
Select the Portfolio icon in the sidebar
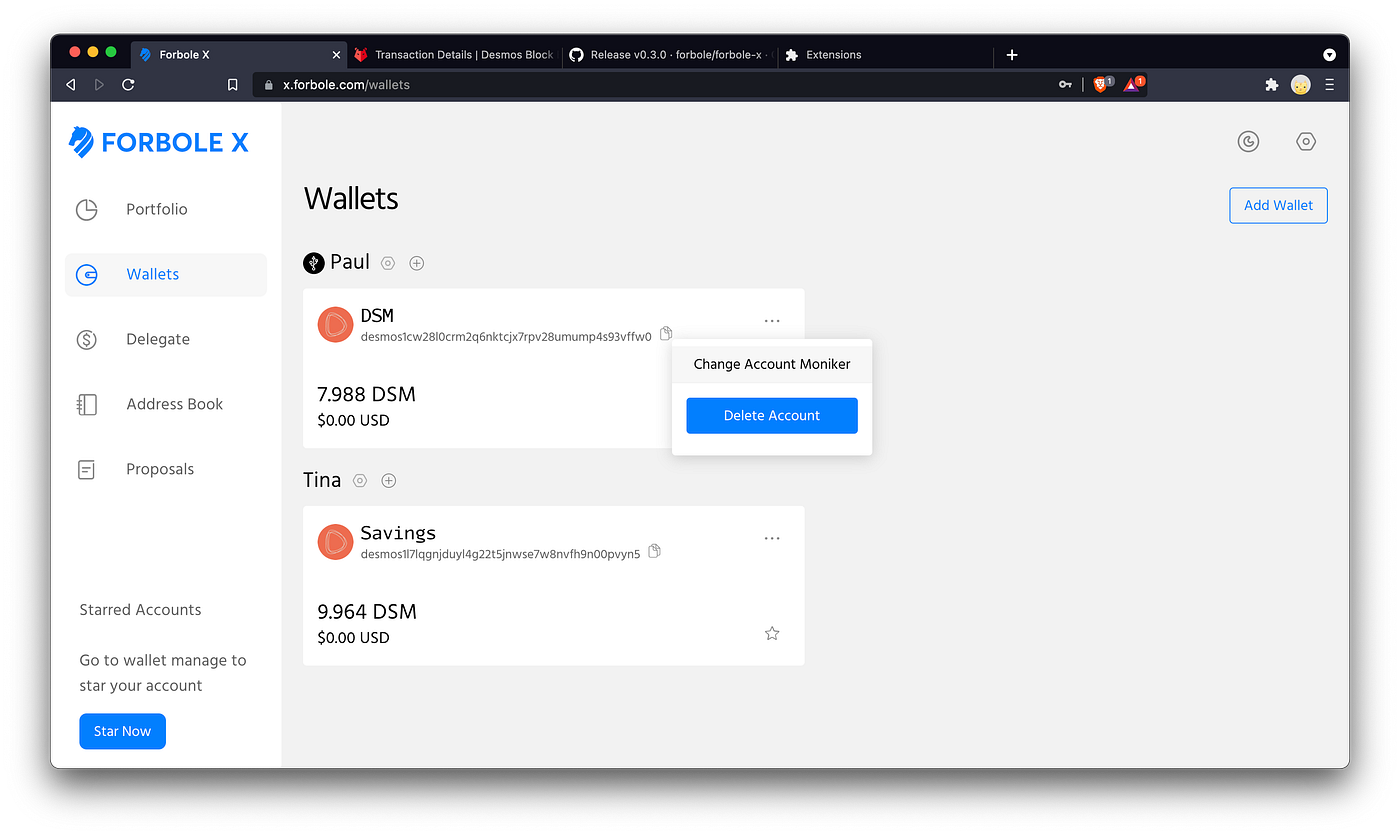point(86,209)
